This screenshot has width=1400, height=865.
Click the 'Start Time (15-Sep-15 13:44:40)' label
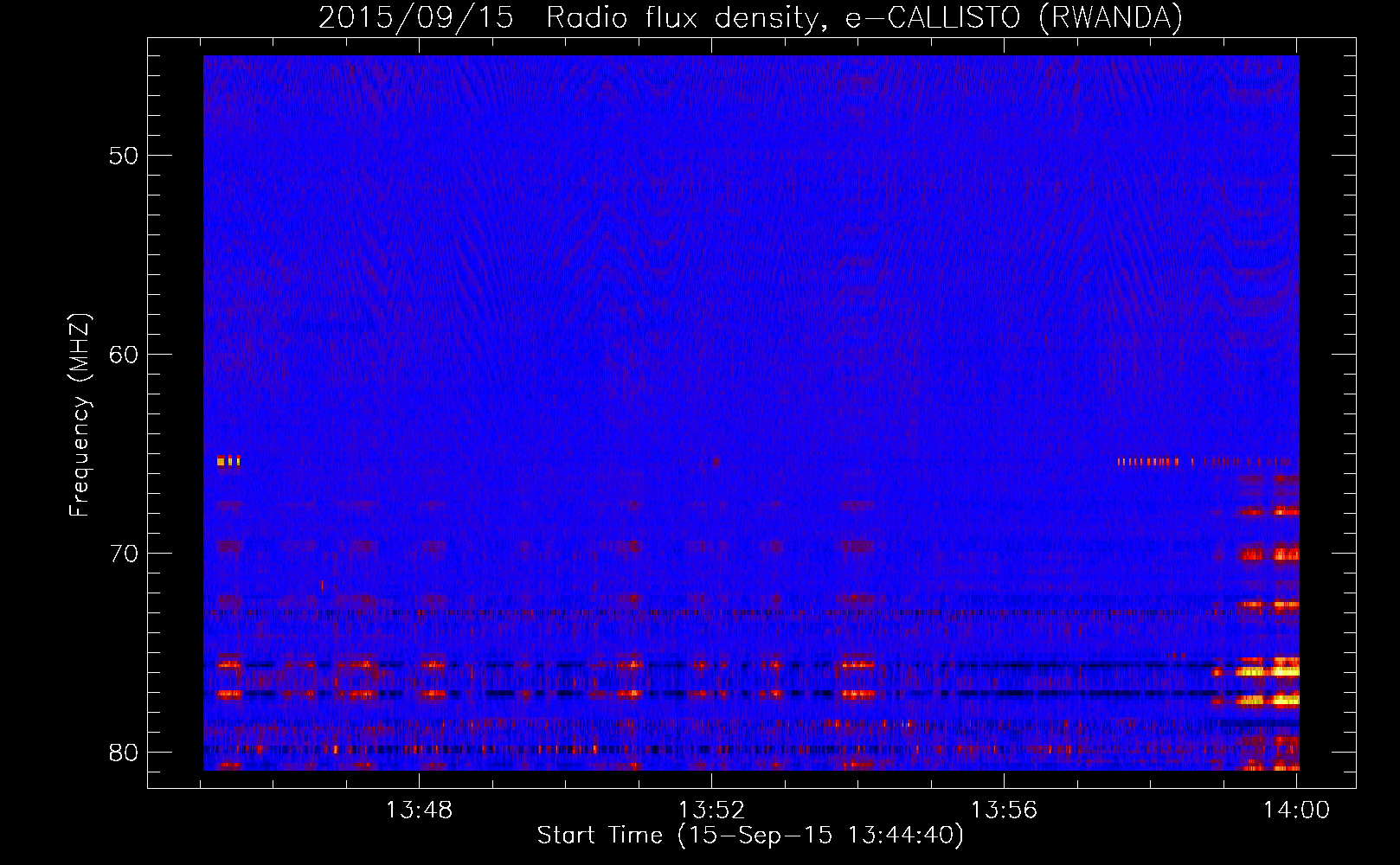coord(750,836)
